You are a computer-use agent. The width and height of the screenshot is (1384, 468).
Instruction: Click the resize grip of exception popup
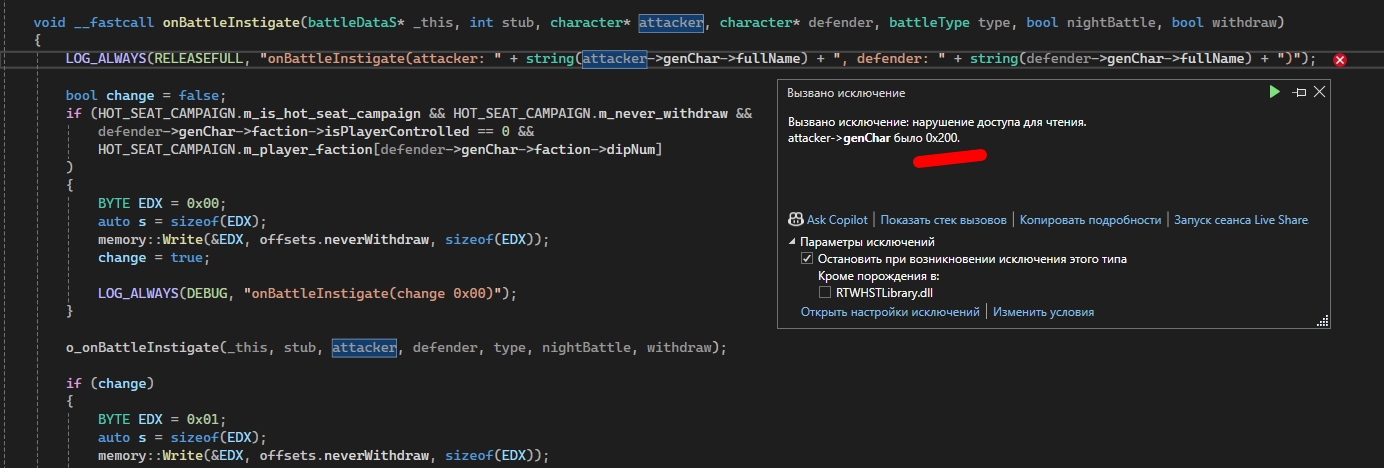coord(1324,321)
